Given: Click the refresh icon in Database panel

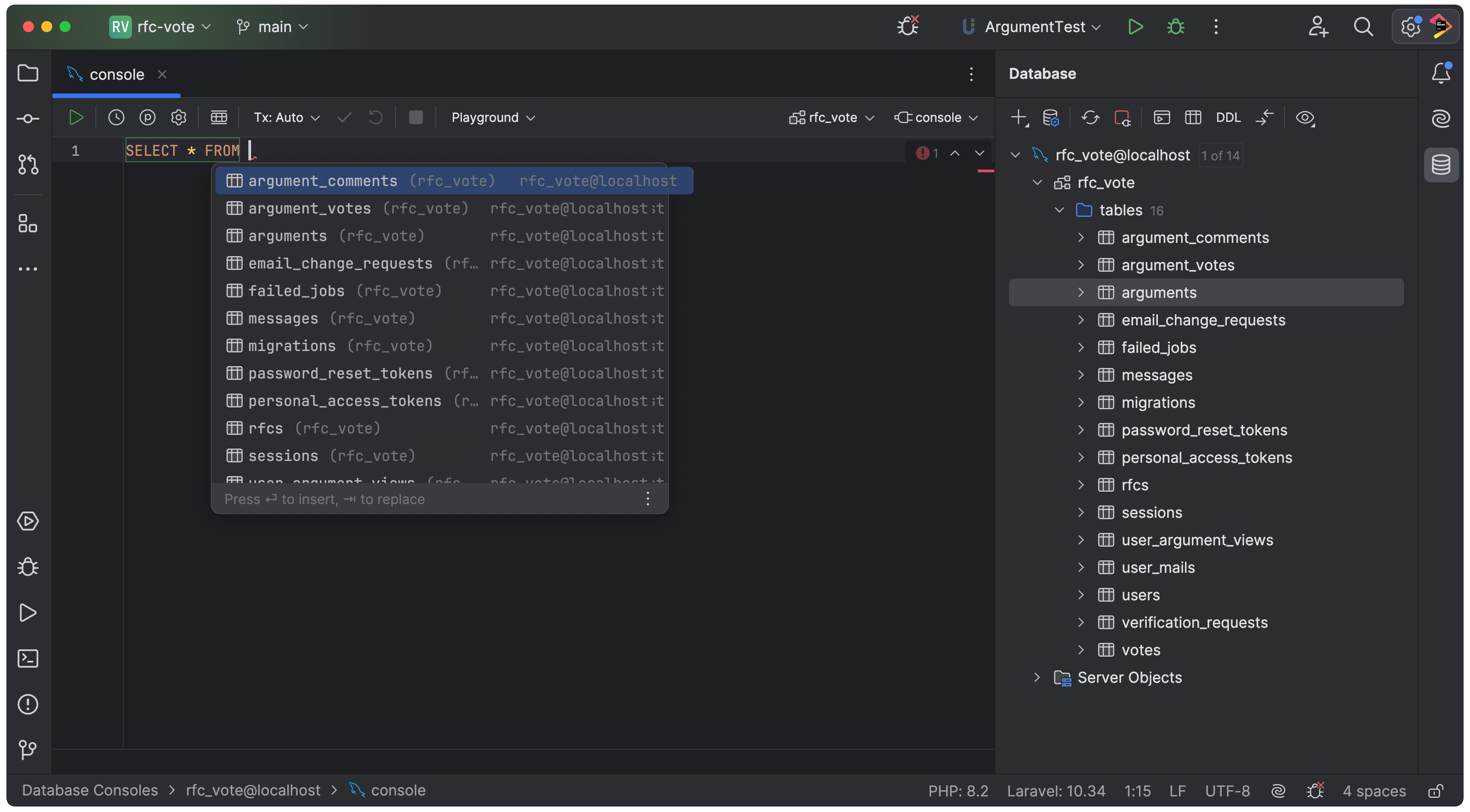Looking at the screenshot, I should pyautogui.click(x=1090, y=118).
